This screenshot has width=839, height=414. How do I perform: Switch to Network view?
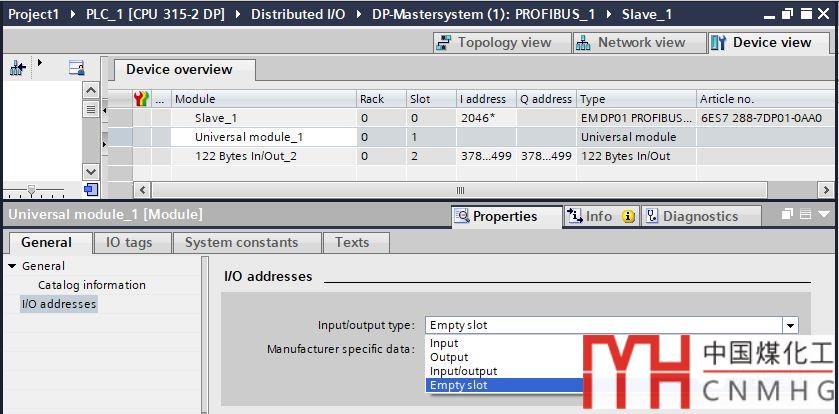(632, 43)
